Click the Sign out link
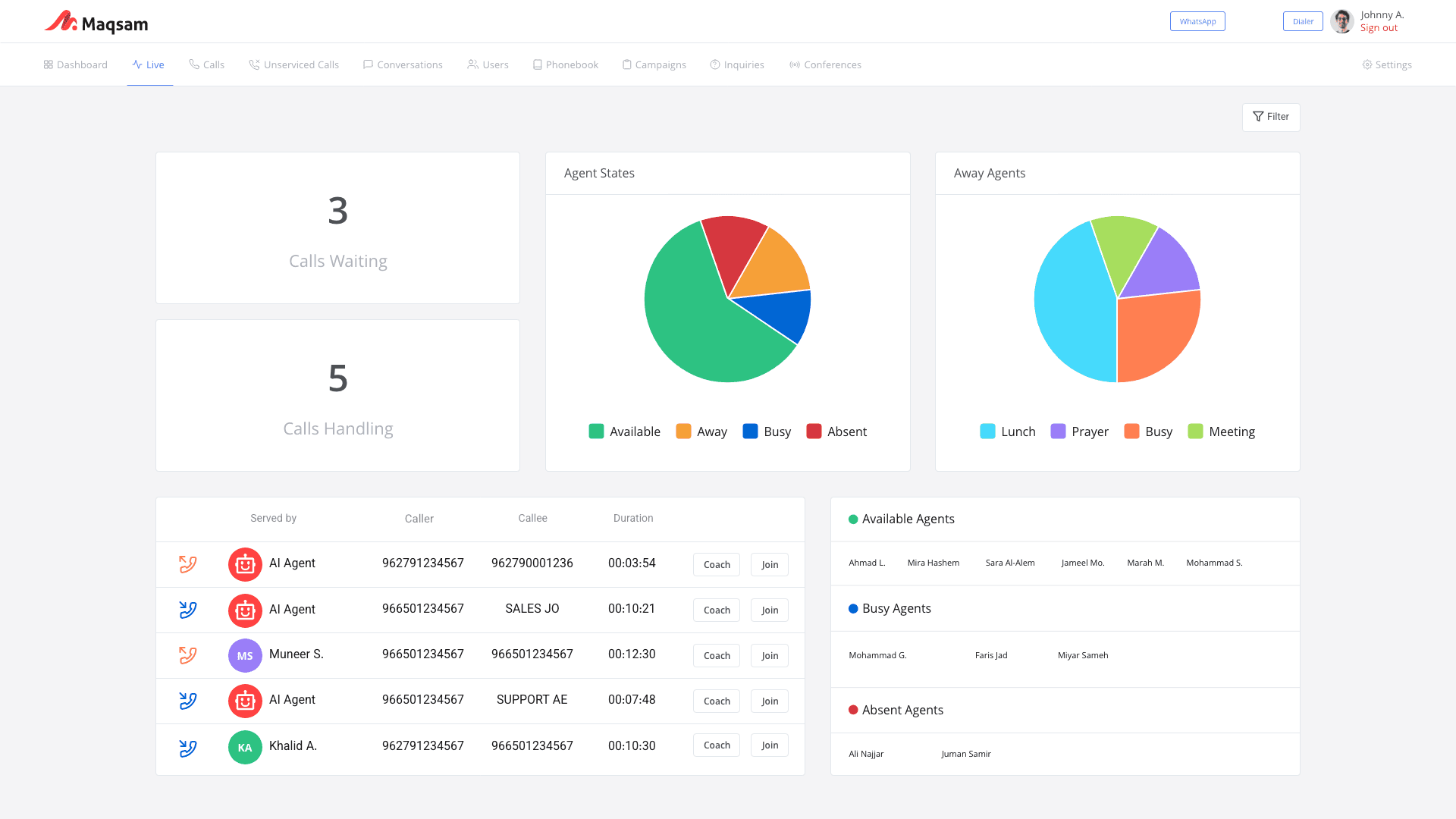The width and height of the screenshot is (1456, 819). pyautogui.click(x=1379, y=28)
